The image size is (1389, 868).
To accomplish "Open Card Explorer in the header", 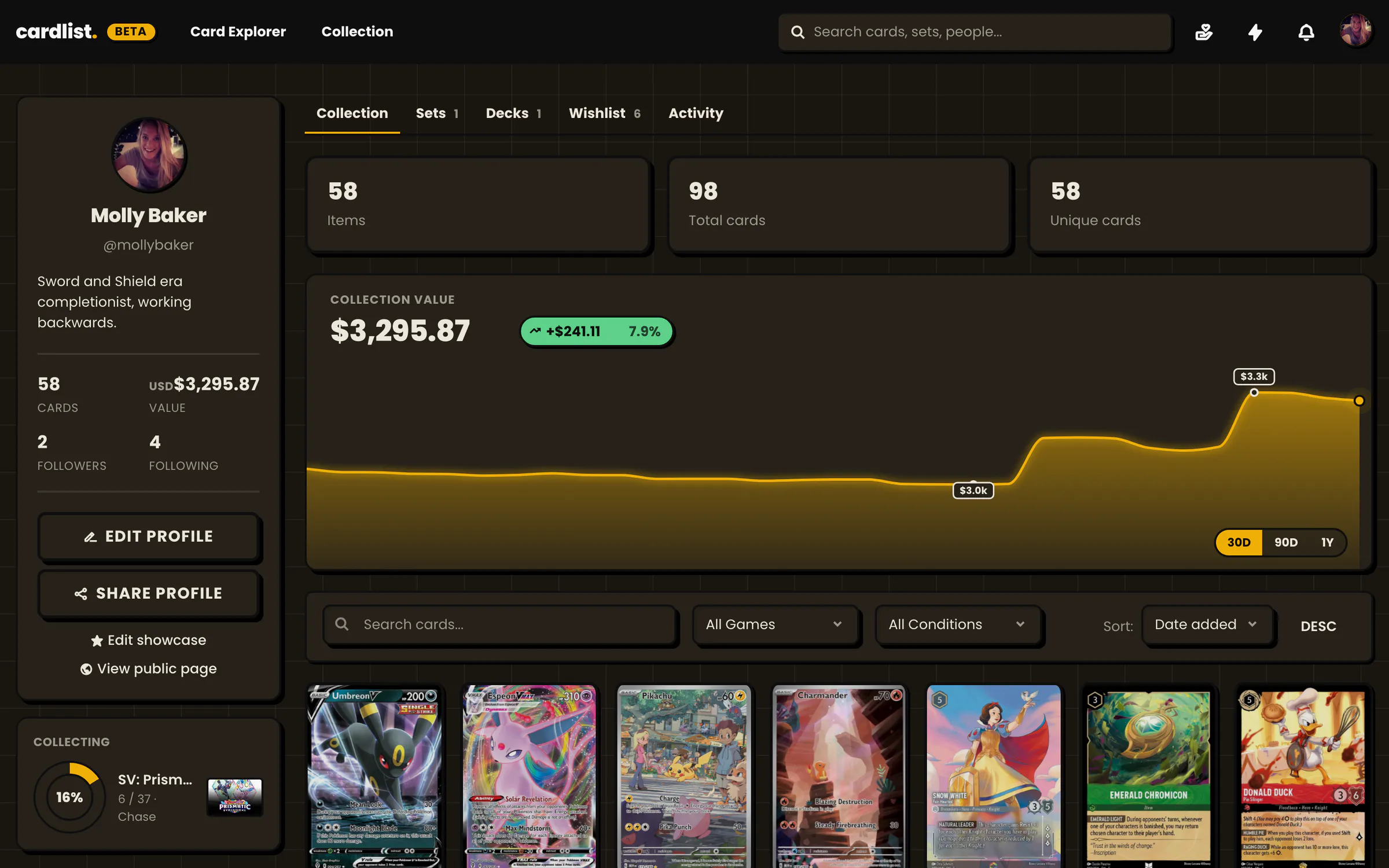I will [238, 32].
